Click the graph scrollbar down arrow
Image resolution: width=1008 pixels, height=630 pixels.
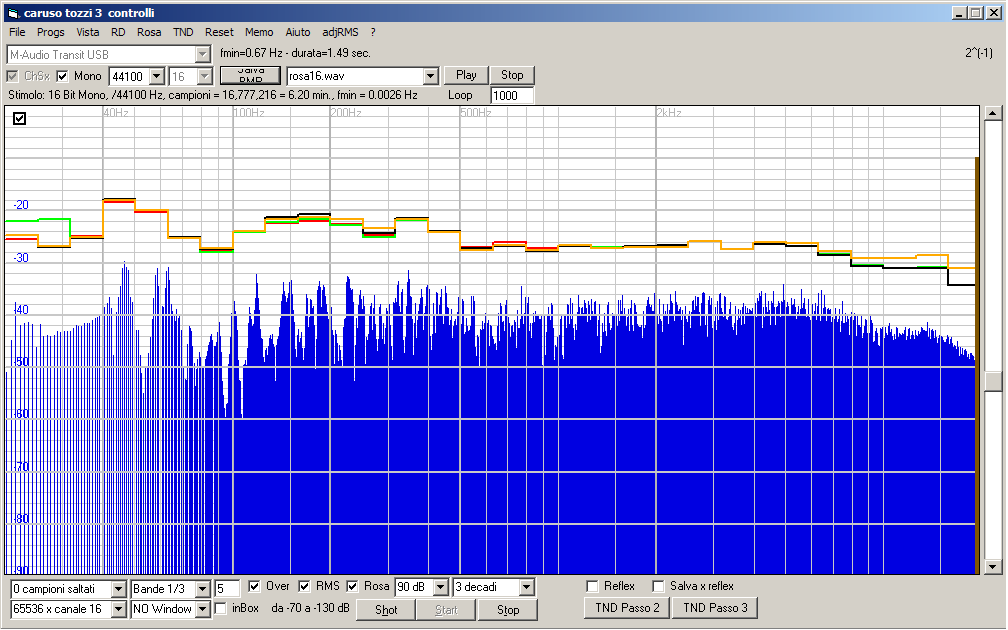993,567
